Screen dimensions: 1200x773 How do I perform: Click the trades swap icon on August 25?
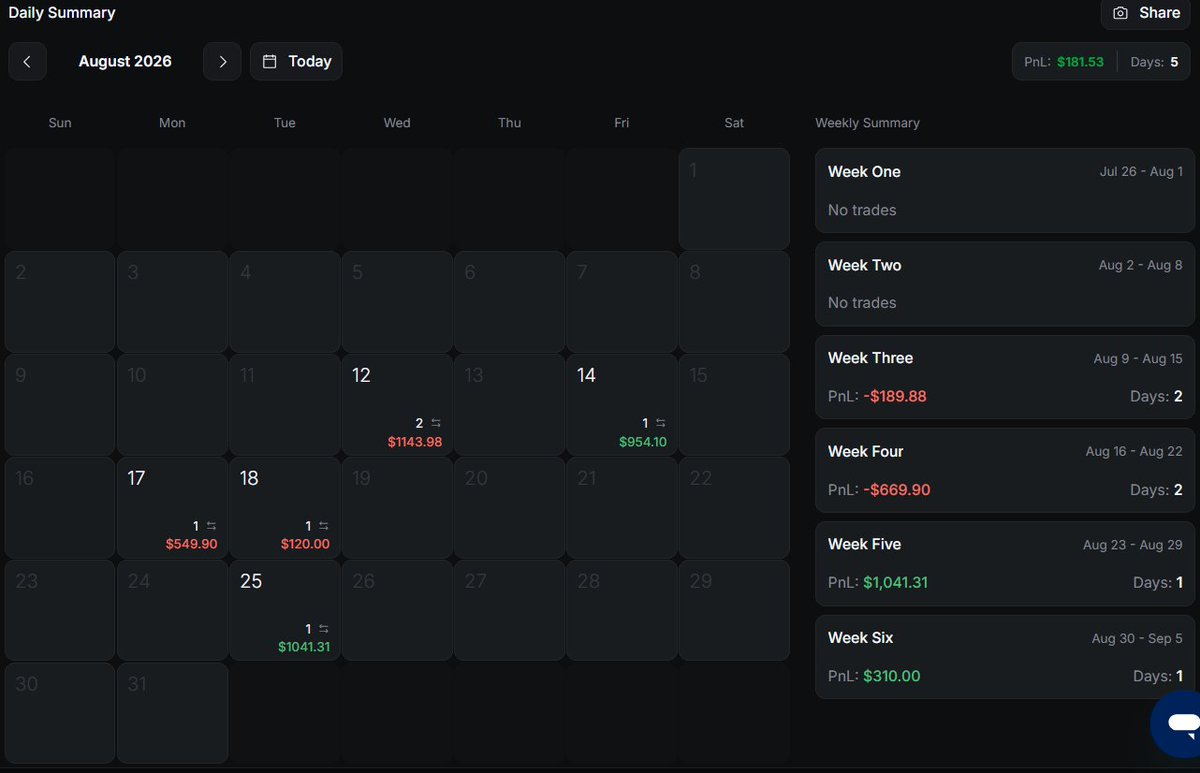[x=323, y=629]
